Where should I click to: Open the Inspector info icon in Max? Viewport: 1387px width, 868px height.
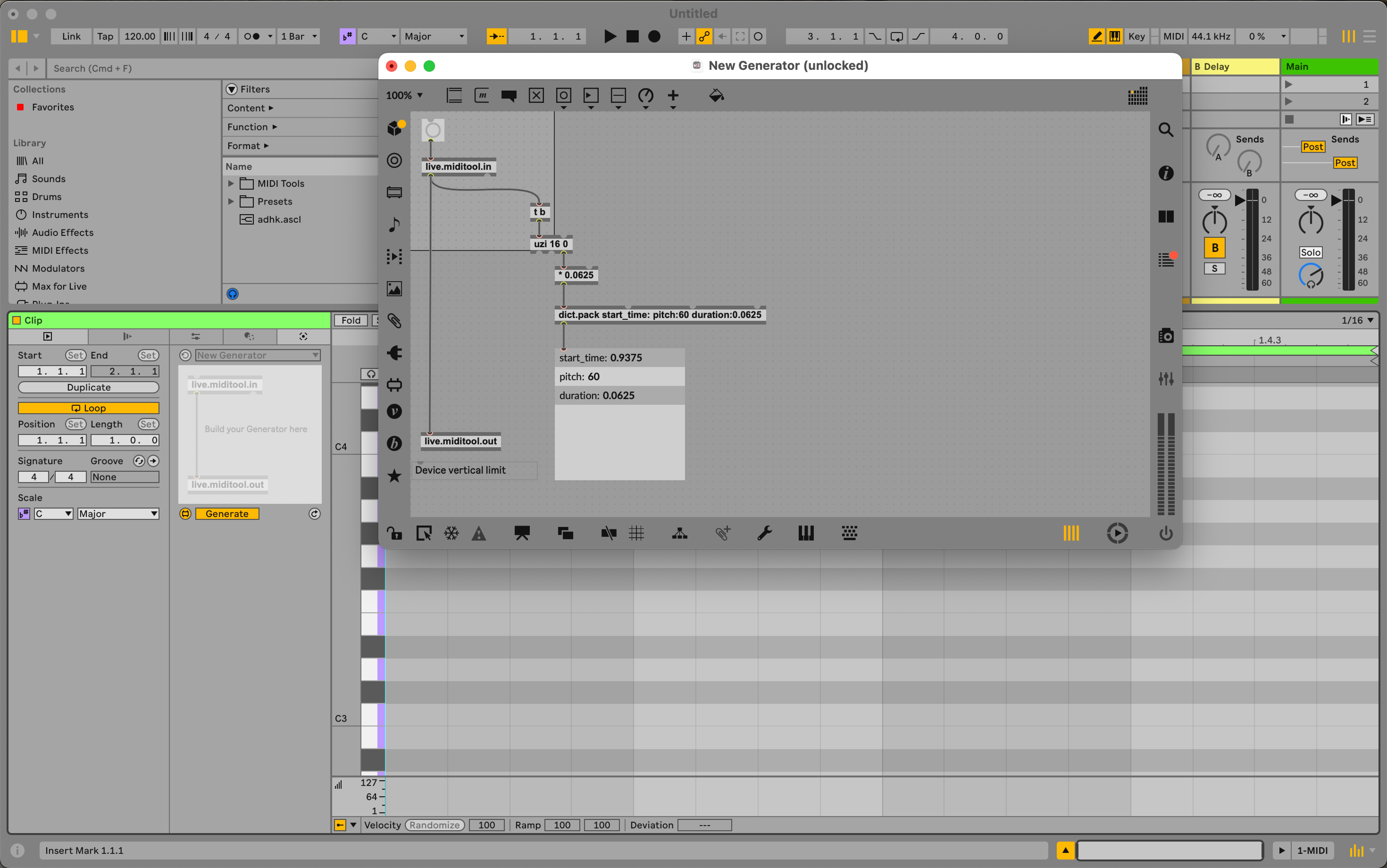(x=1166, y=173)
